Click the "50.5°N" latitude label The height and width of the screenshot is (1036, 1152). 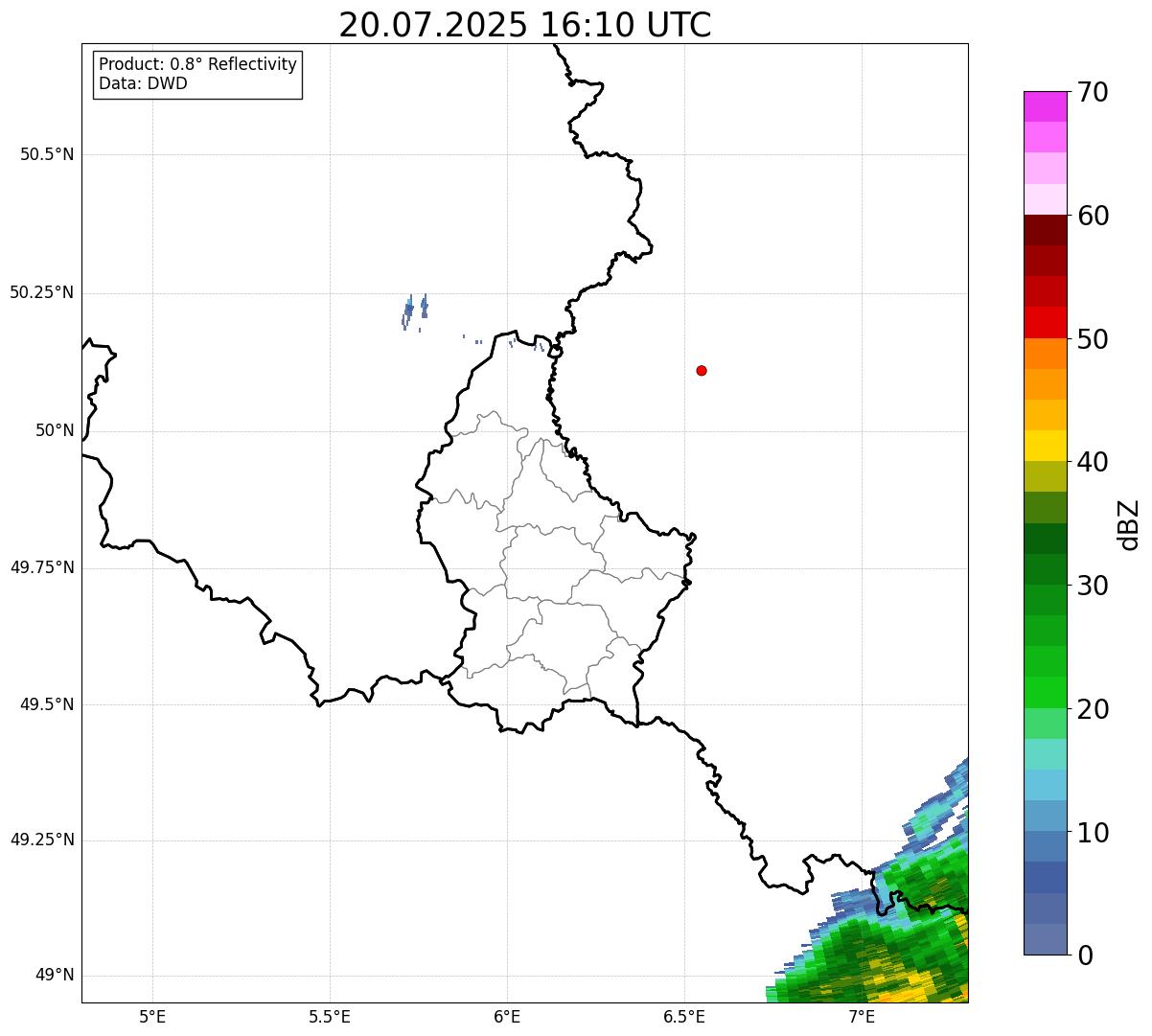(47, 154)
